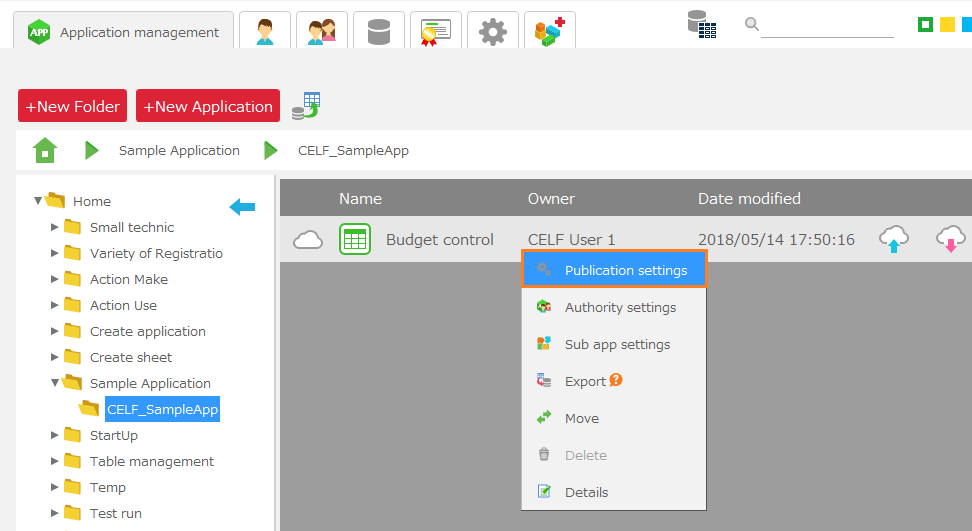The width and height of the screenshot is (972, 531).
Task: Expand the Table management folder
Action: pyautogui.click(x=55, y=461)
